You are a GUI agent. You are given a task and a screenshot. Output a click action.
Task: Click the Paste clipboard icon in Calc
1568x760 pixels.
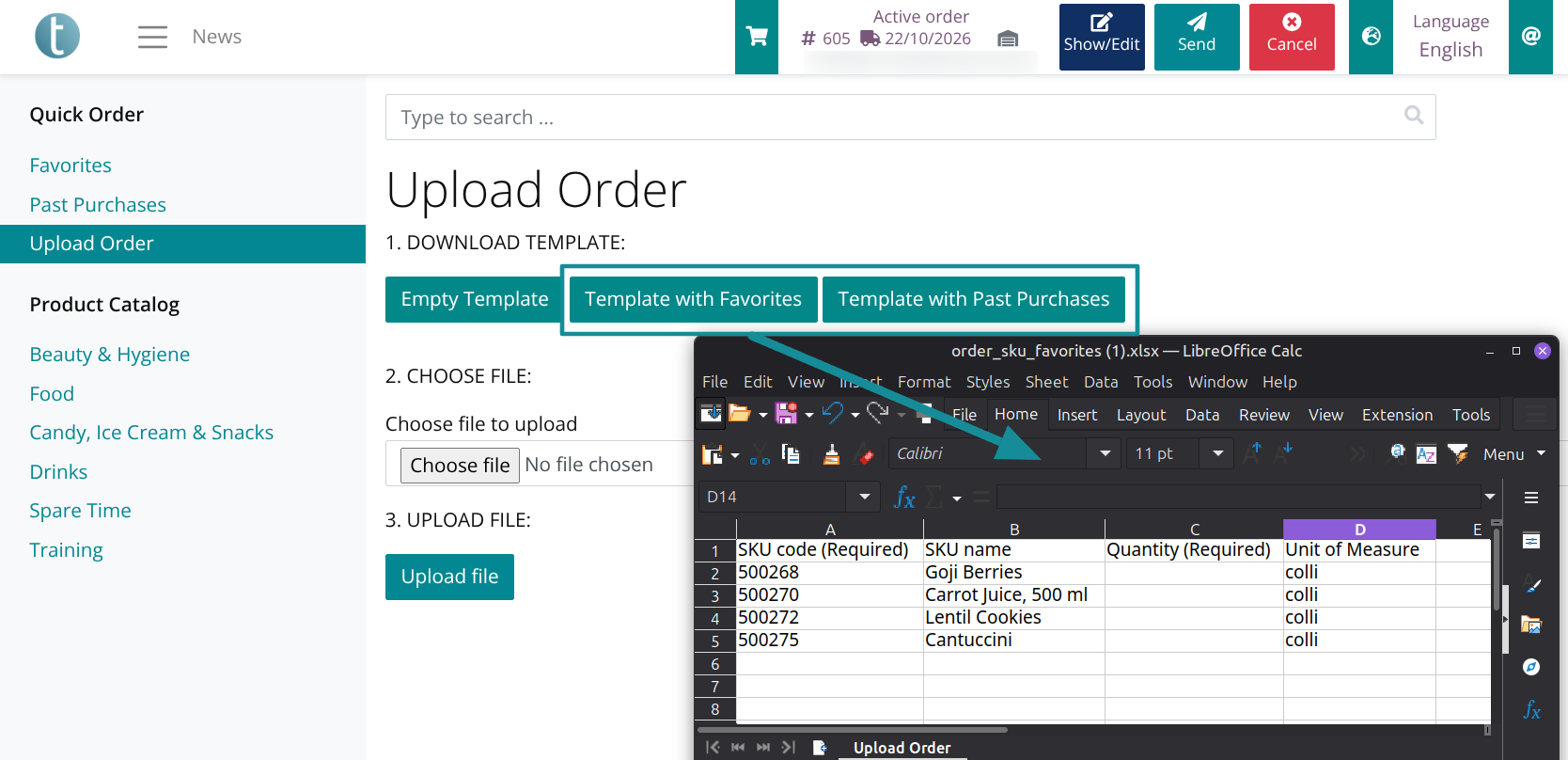pyautogui.click(x=713, y=454)
